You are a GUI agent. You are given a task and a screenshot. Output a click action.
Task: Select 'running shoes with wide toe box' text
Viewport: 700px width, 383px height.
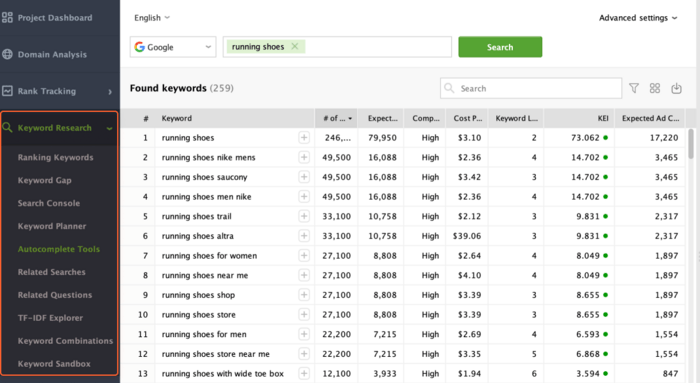click(x=222, y=374)
